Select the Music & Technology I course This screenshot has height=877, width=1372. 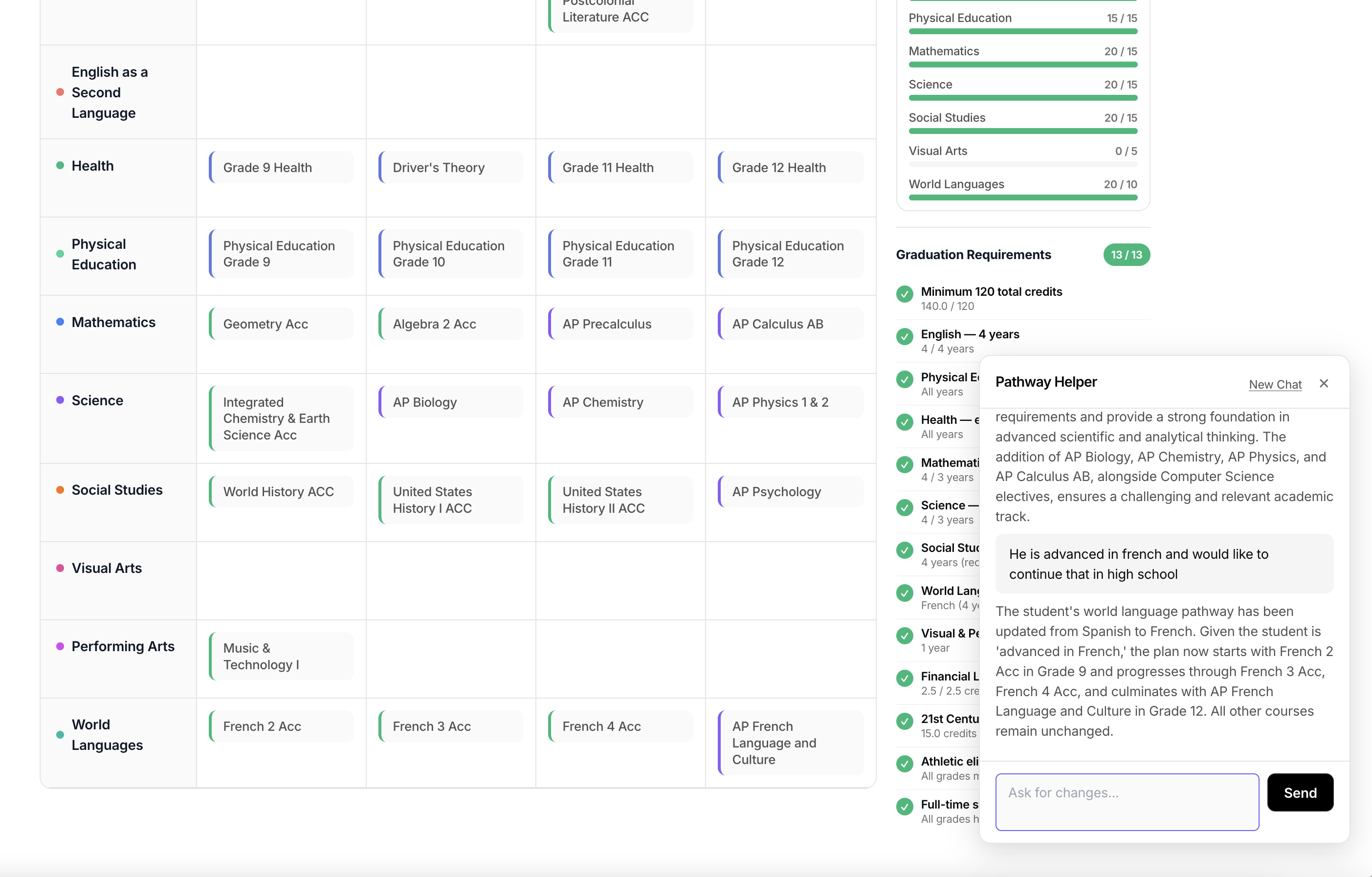click(x=281, y=656)
